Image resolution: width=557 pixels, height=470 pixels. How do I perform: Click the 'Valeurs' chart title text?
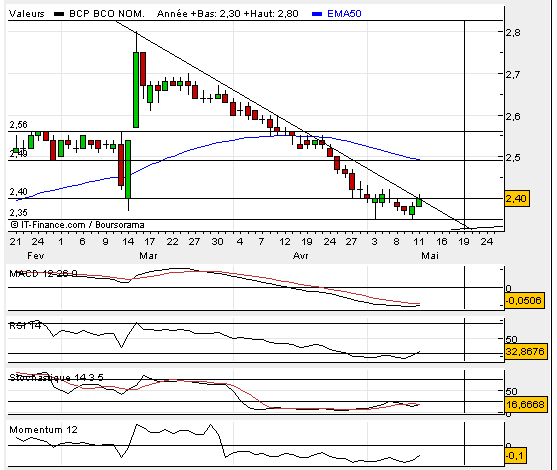click(27, 14)
